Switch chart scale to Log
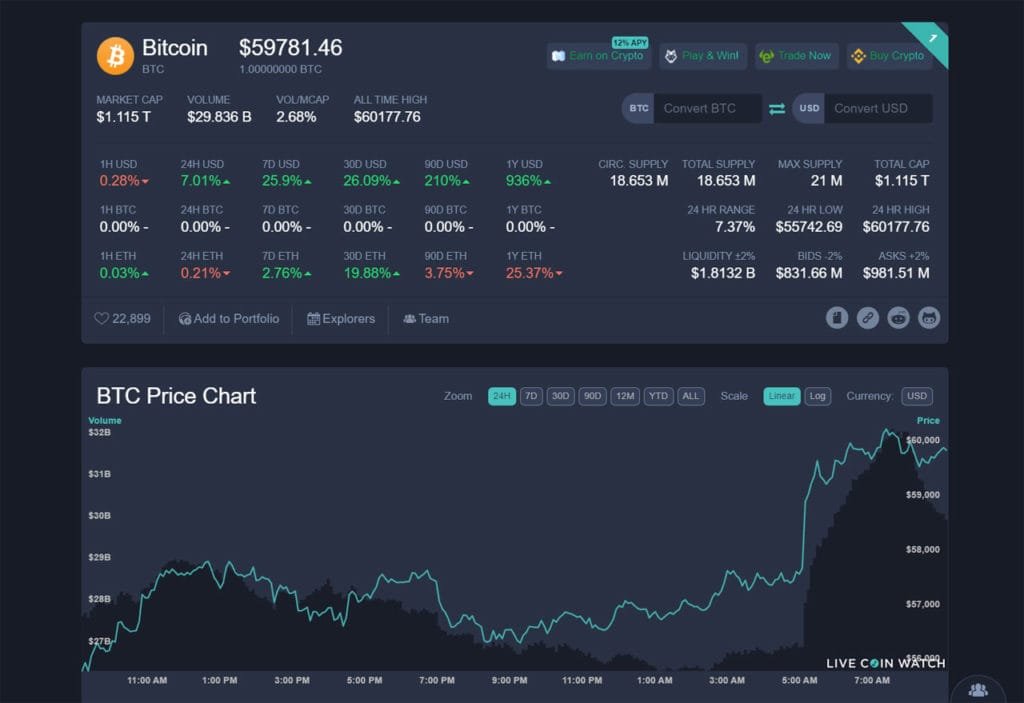 coord(818,396)
